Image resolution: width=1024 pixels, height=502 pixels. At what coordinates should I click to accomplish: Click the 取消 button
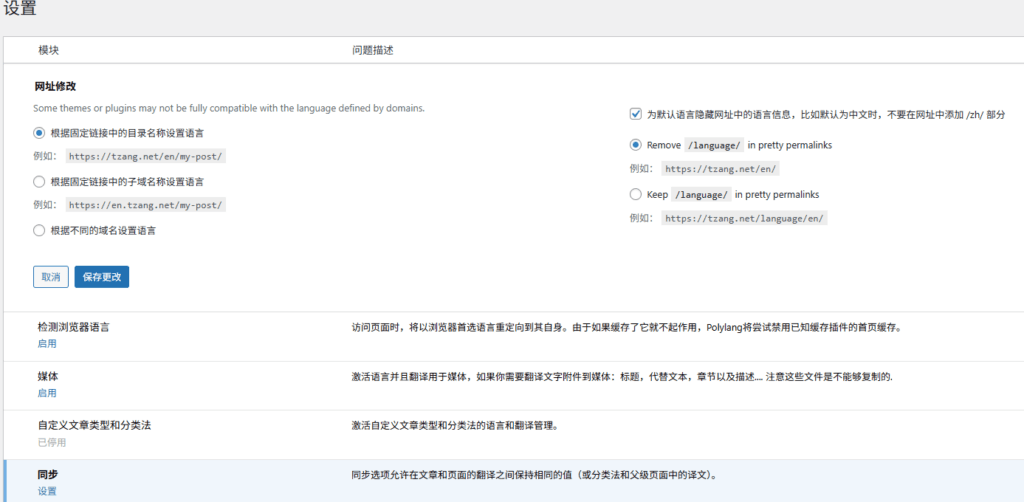(x=50, y=277)
